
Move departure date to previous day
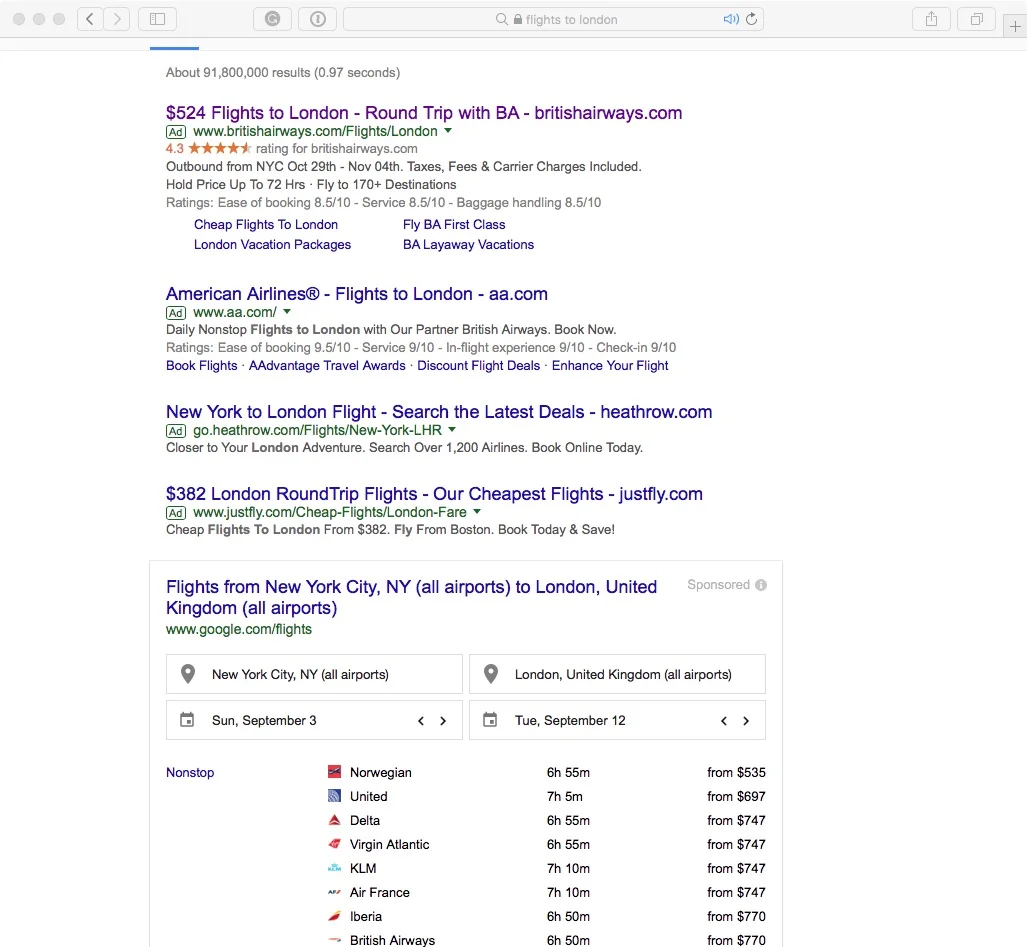421,720
